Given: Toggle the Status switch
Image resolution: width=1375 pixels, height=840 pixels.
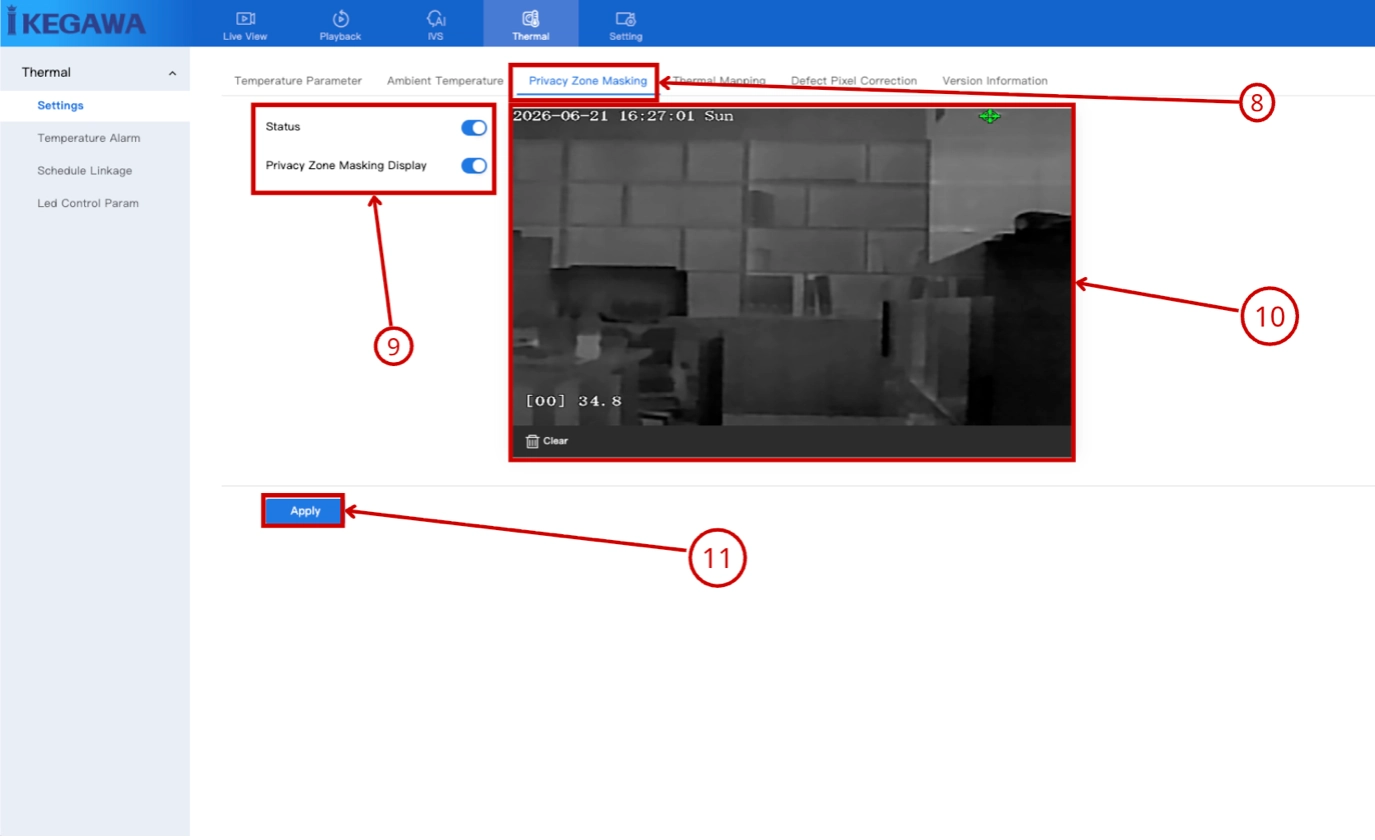Looking at the screenshot, I should 474,127.
